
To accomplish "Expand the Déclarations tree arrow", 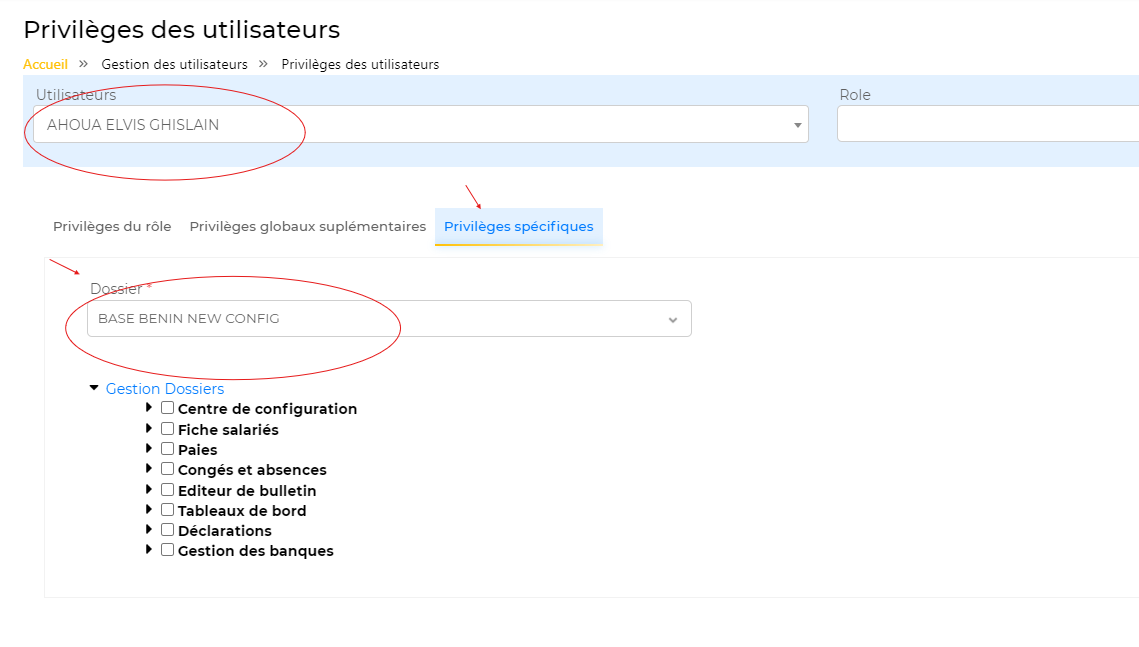I will click(149, 529).
